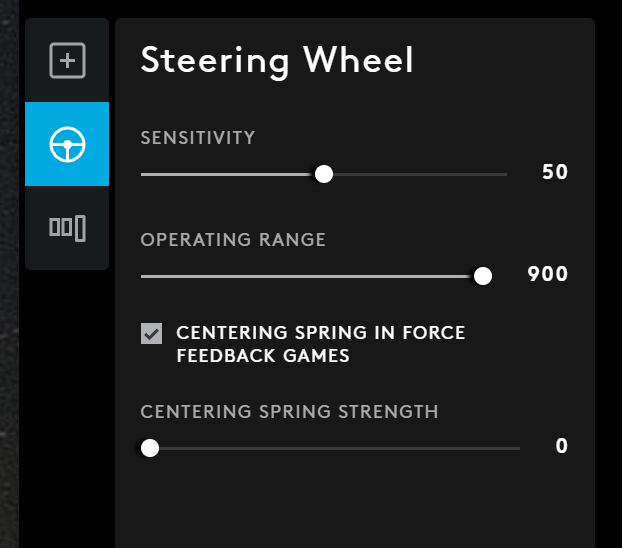Click the CENTERING SPRING STRENGTH label text
Viewport: 622px width, 548px height.
tap(289, 411)
